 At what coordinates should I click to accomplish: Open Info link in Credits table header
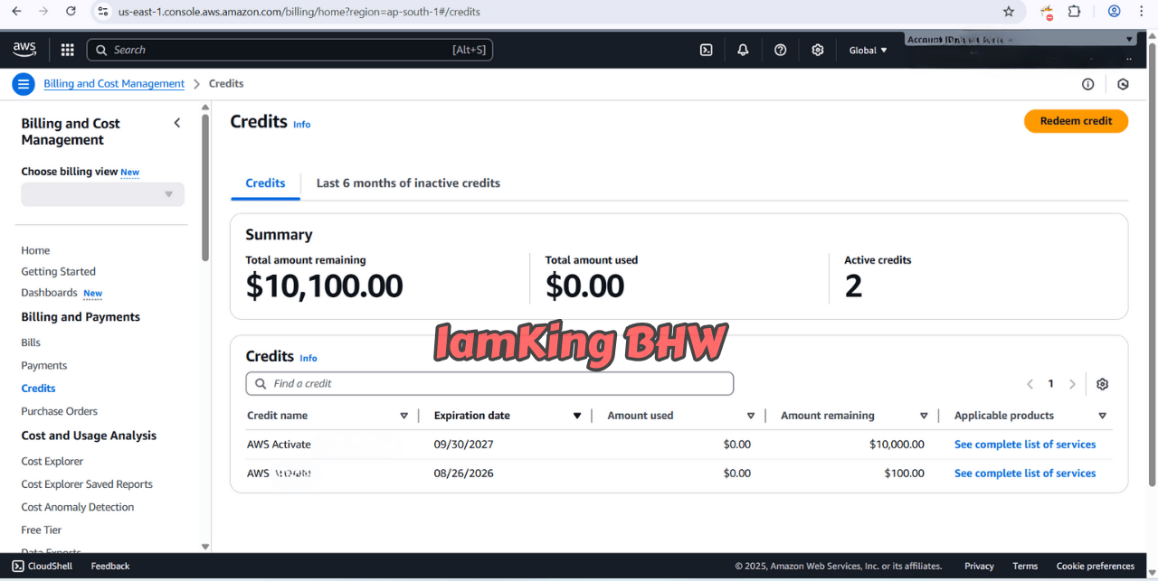pyautogui.click(x=308, y=358)
